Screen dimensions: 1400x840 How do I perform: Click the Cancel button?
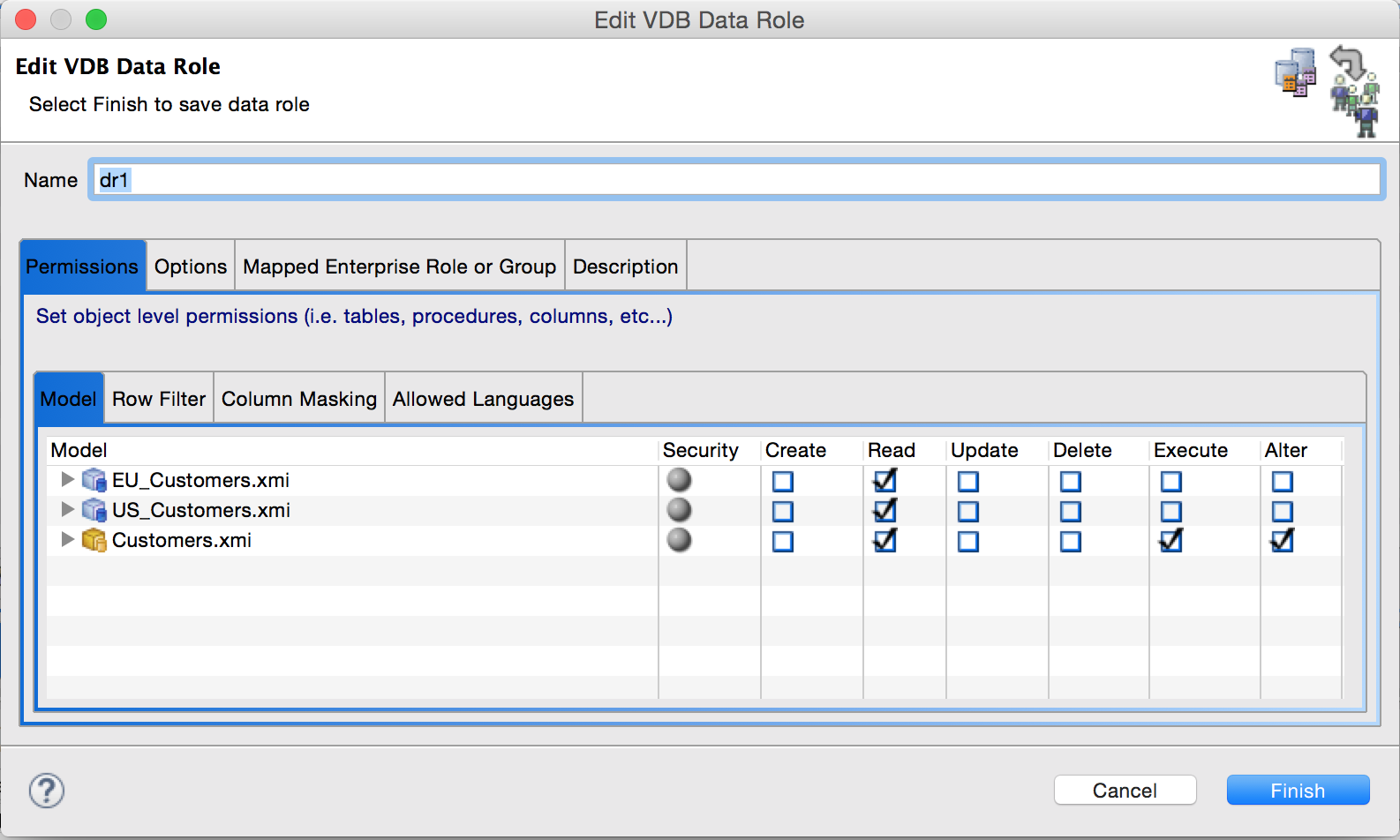1125,791
